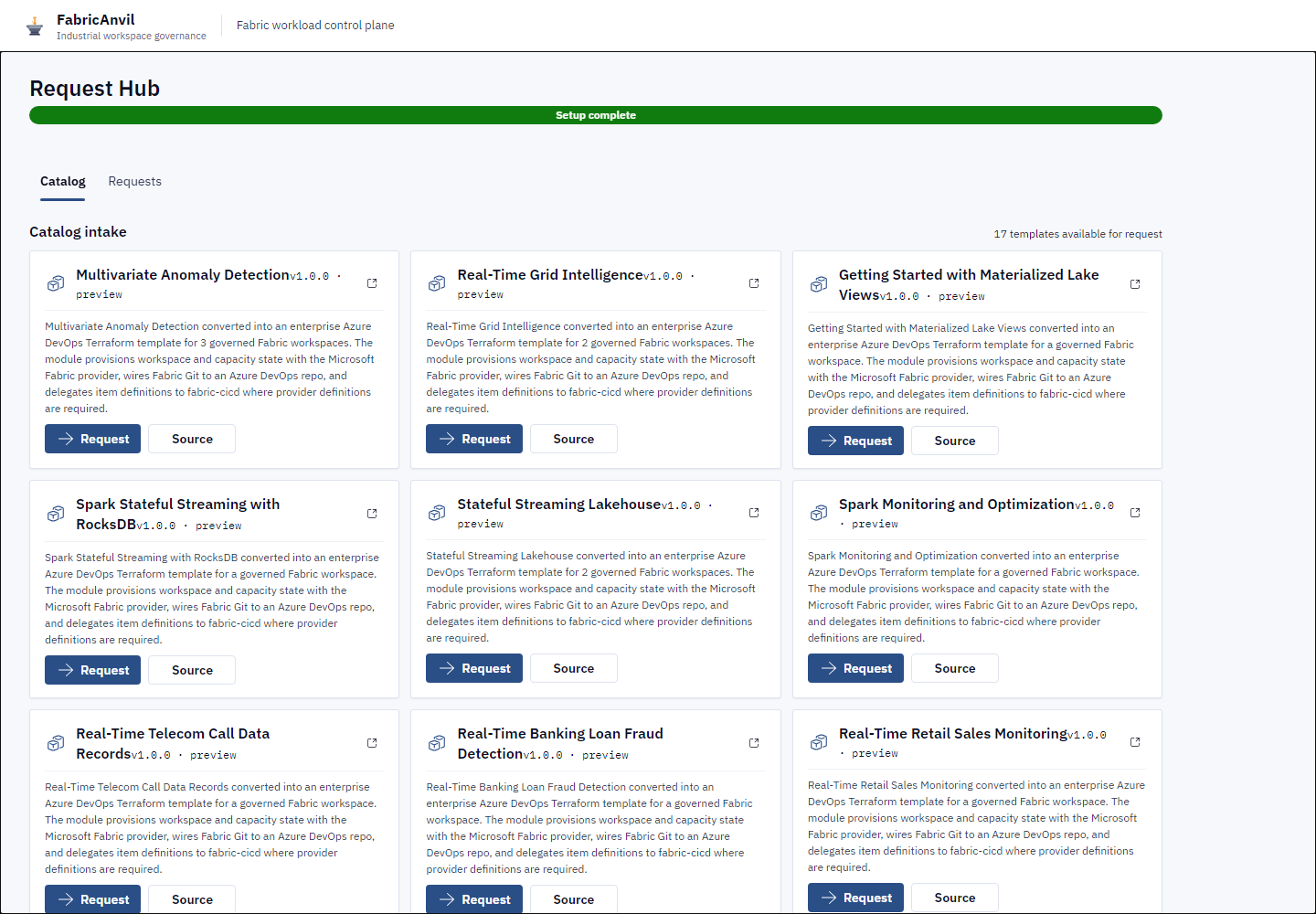The image size is (1316, 914).
Task: Click the FabricAnvil brand name
Action: [95, 19]
